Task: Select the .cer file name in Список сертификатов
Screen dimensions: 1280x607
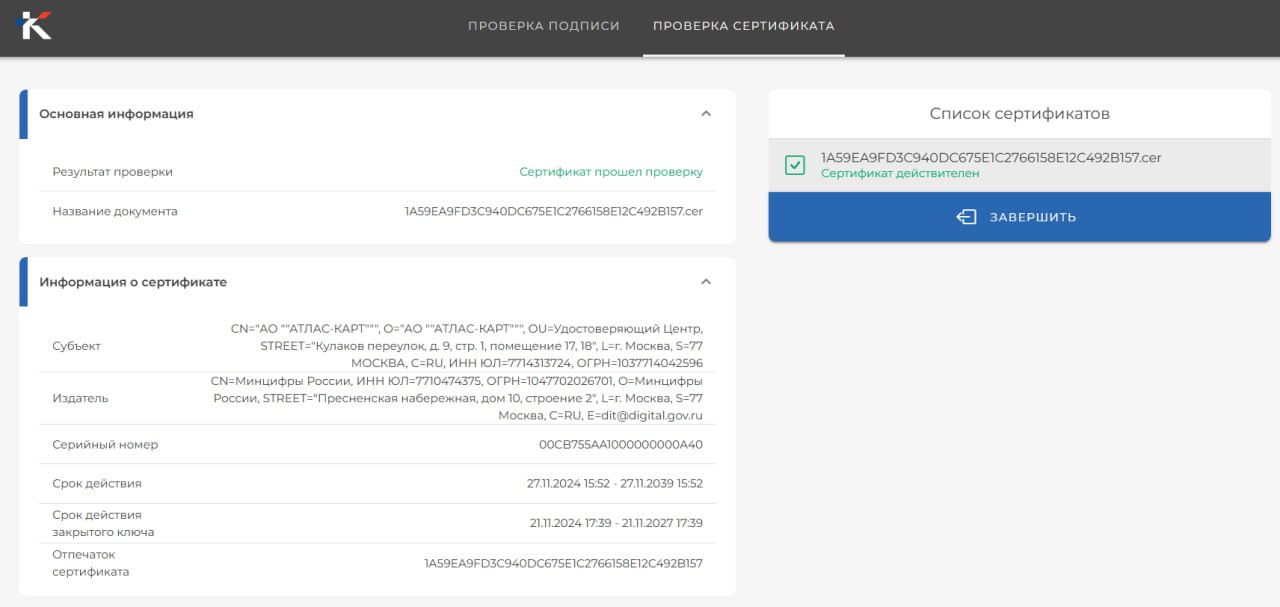Action: (990, 158)
